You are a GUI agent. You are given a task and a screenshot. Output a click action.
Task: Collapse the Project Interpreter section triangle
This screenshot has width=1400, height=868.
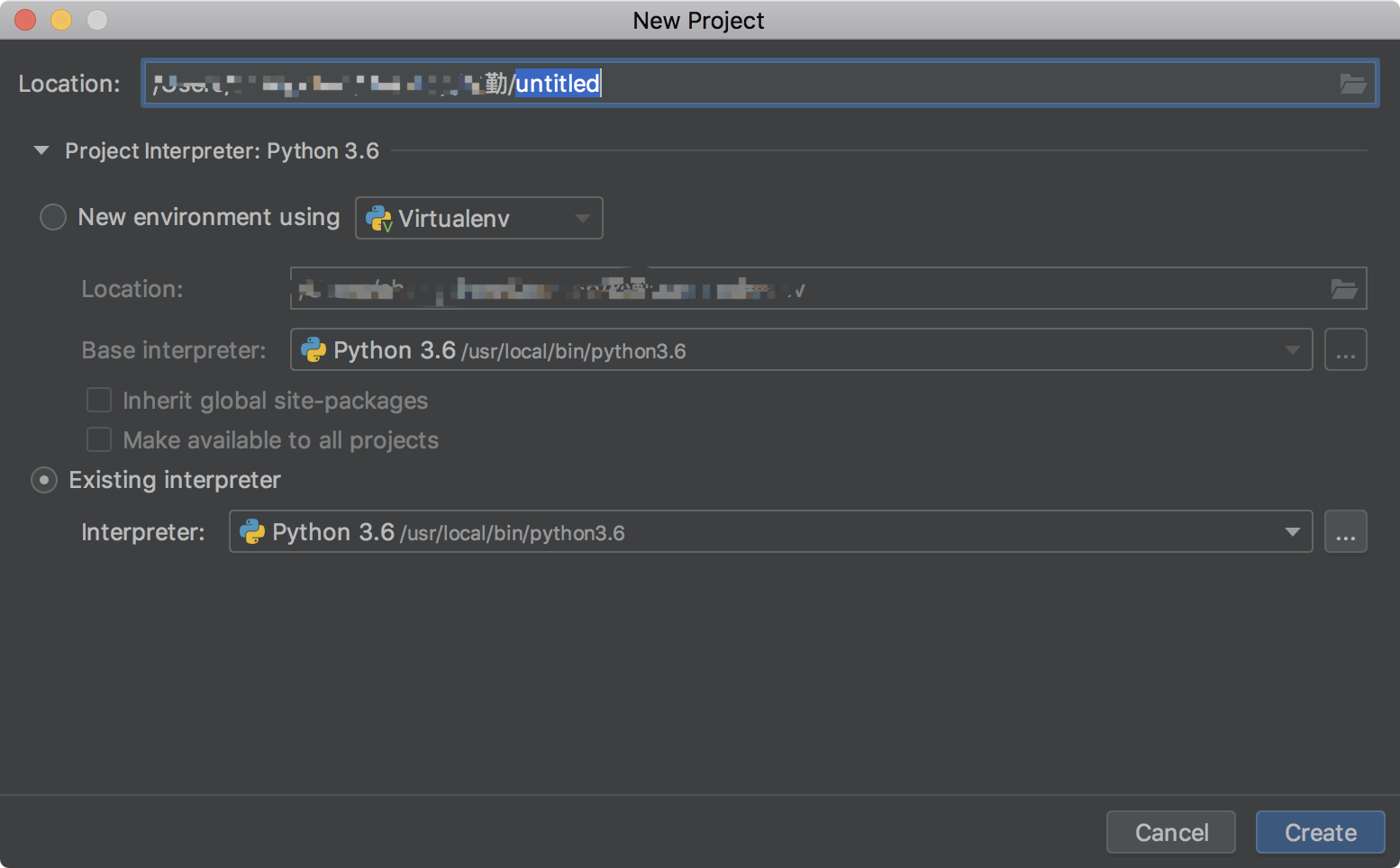[x=41, y=150]
